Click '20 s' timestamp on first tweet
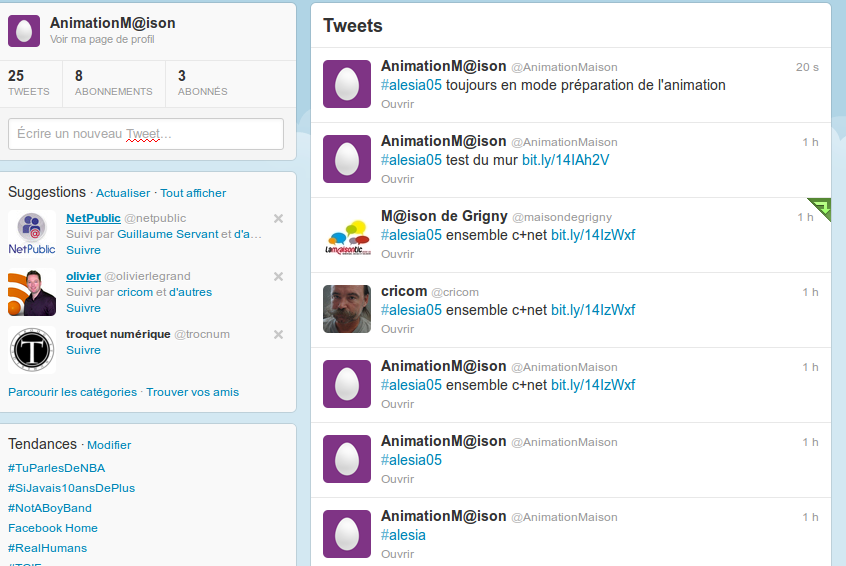Screen dimensions: 846x566 [807, 67]
